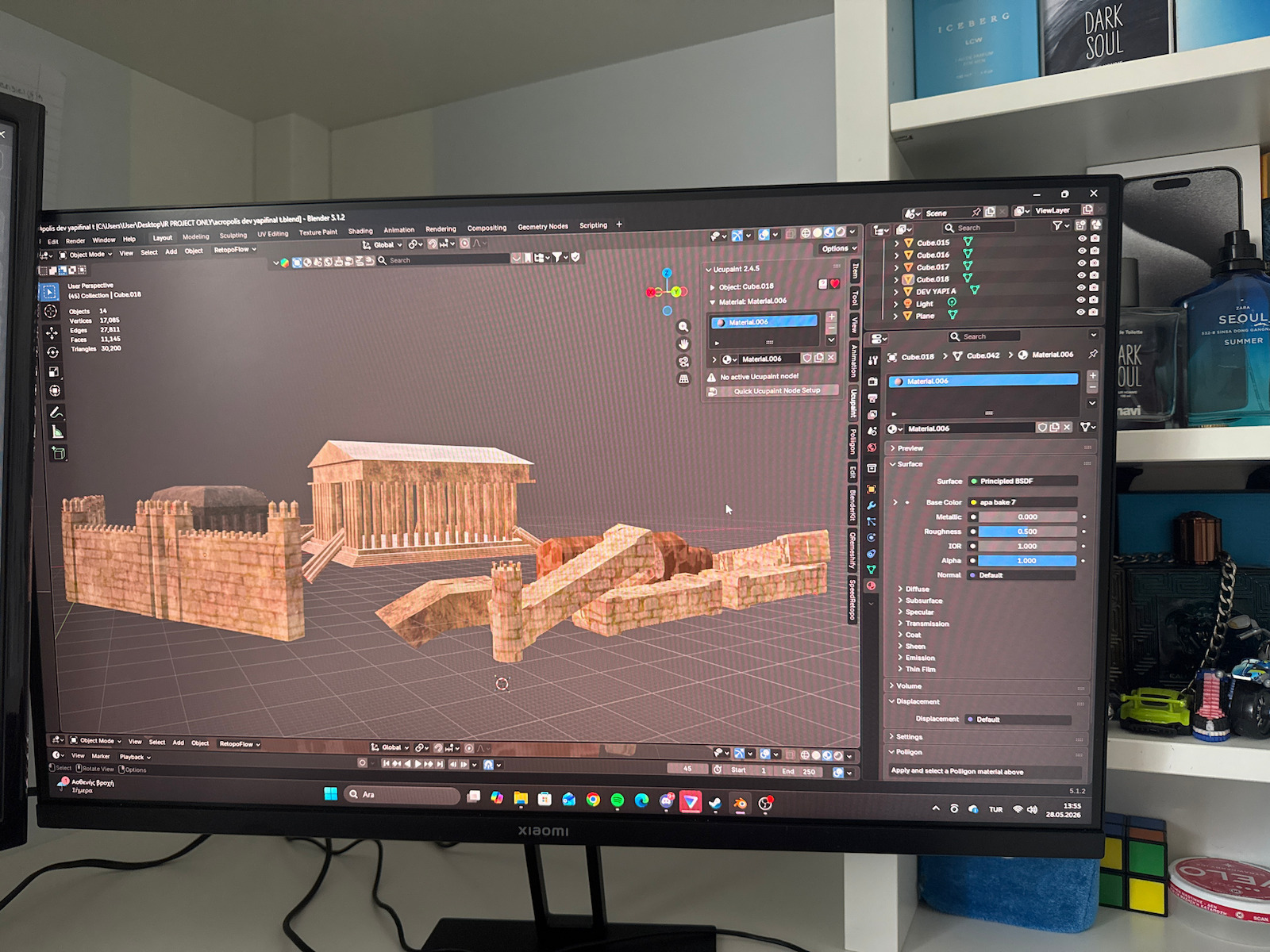Disable Cube.016 in renders via camera icon
1270x952 pixels.
pos(1095,250)
